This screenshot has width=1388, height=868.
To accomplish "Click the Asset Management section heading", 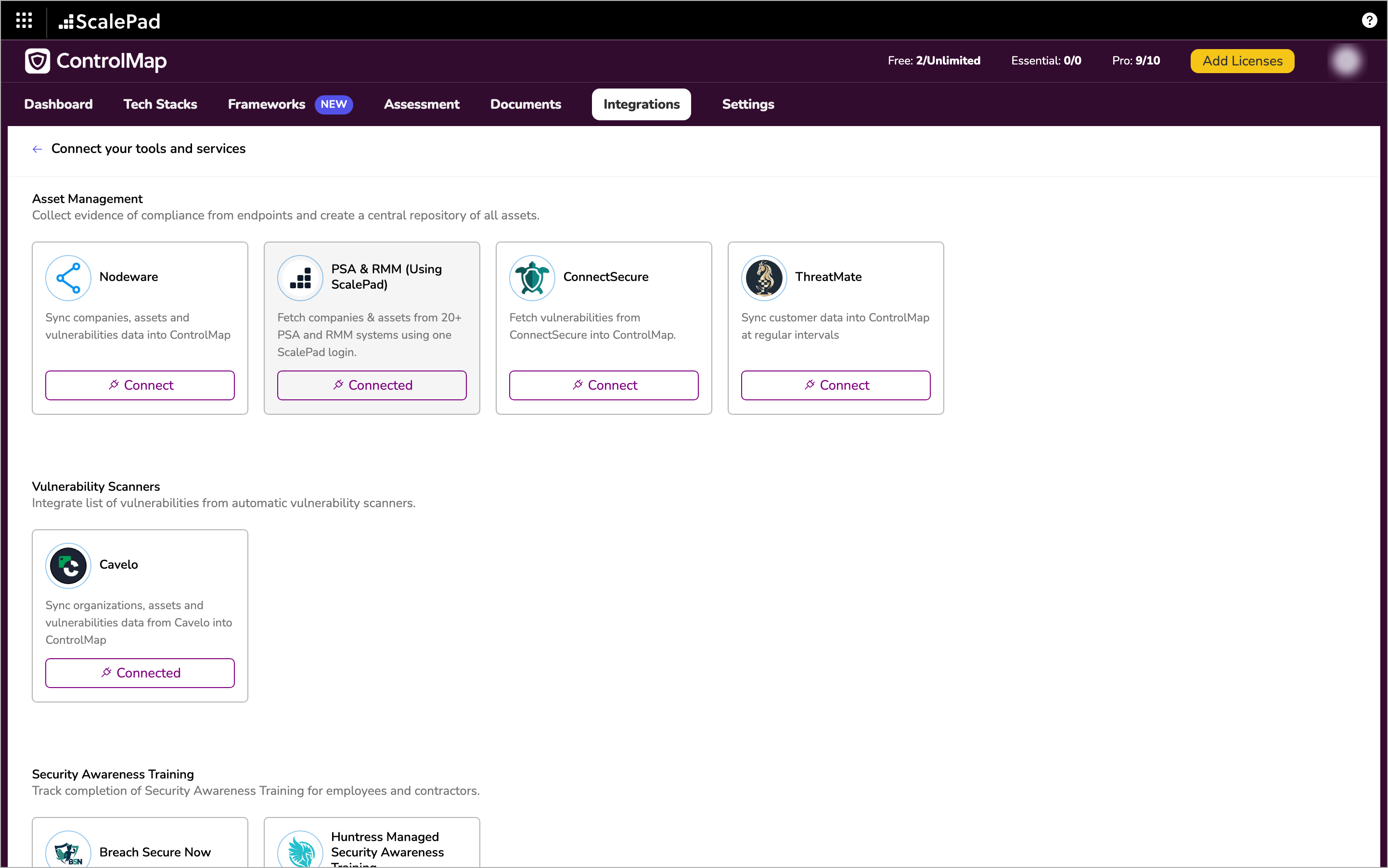I will pos(87,199).
